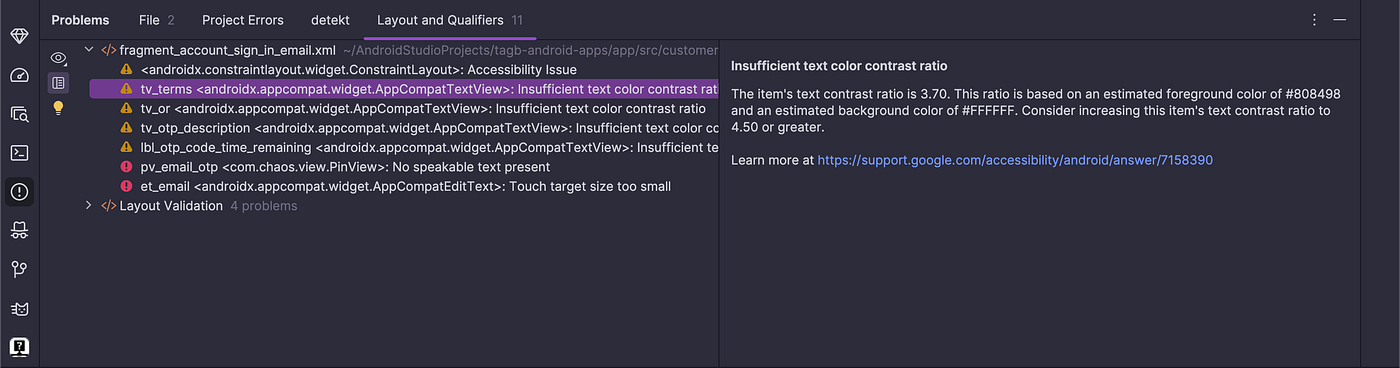Open the Problems circle icon in sidebar

pyautogui.click(x=20, y=192)
